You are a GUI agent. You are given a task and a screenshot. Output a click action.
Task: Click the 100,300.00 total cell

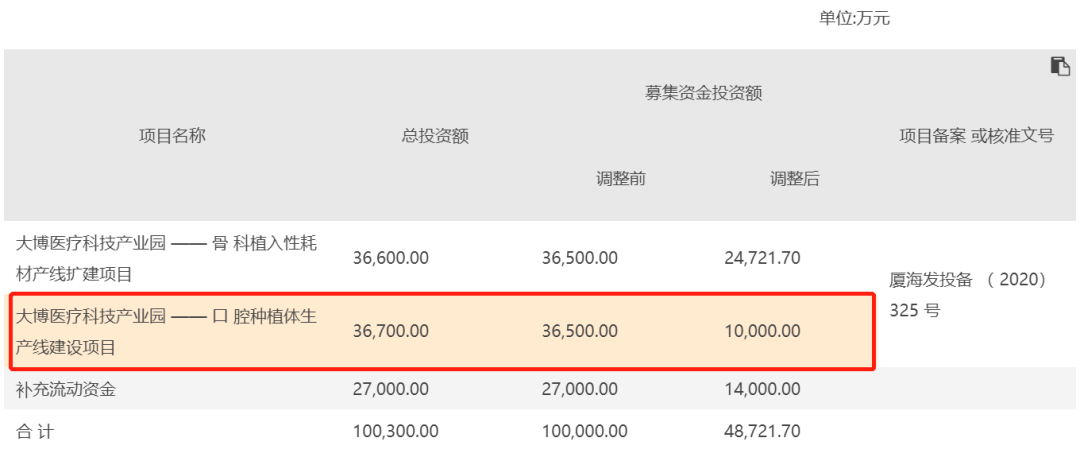tap(395, 432)
